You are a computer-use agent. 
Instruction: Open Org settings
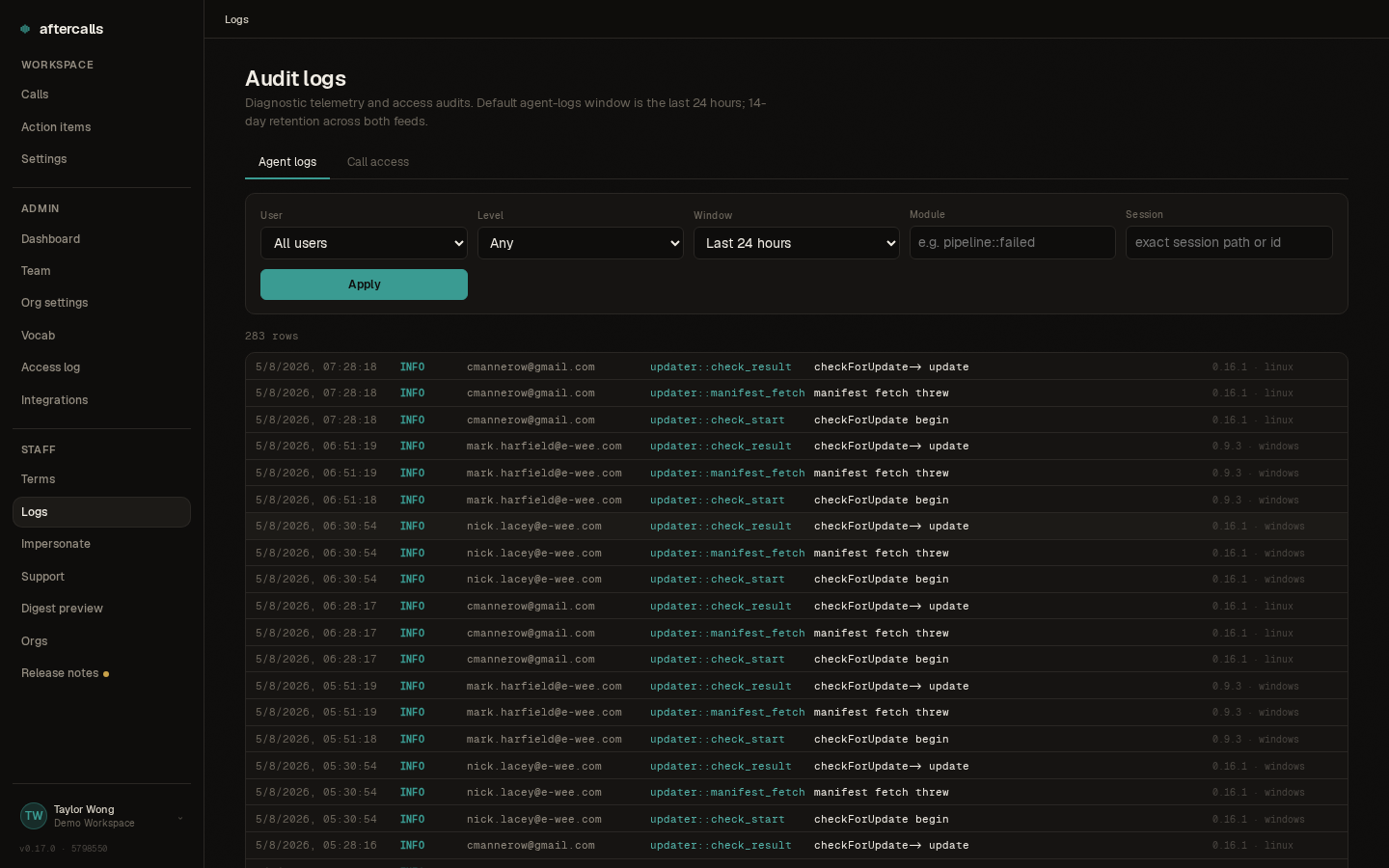click(101, 303)
